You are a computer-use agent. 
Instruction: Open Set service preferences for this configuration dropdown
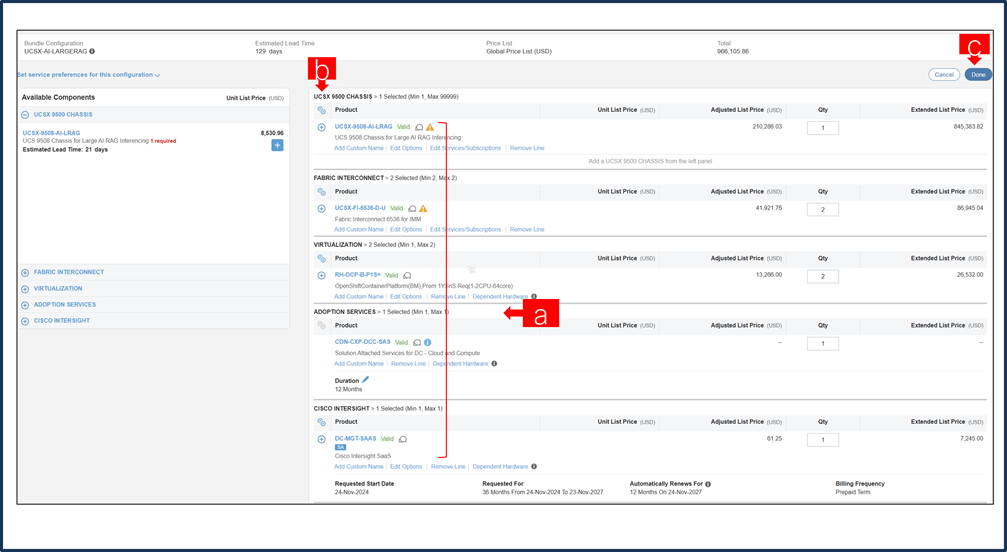point(89,75)
